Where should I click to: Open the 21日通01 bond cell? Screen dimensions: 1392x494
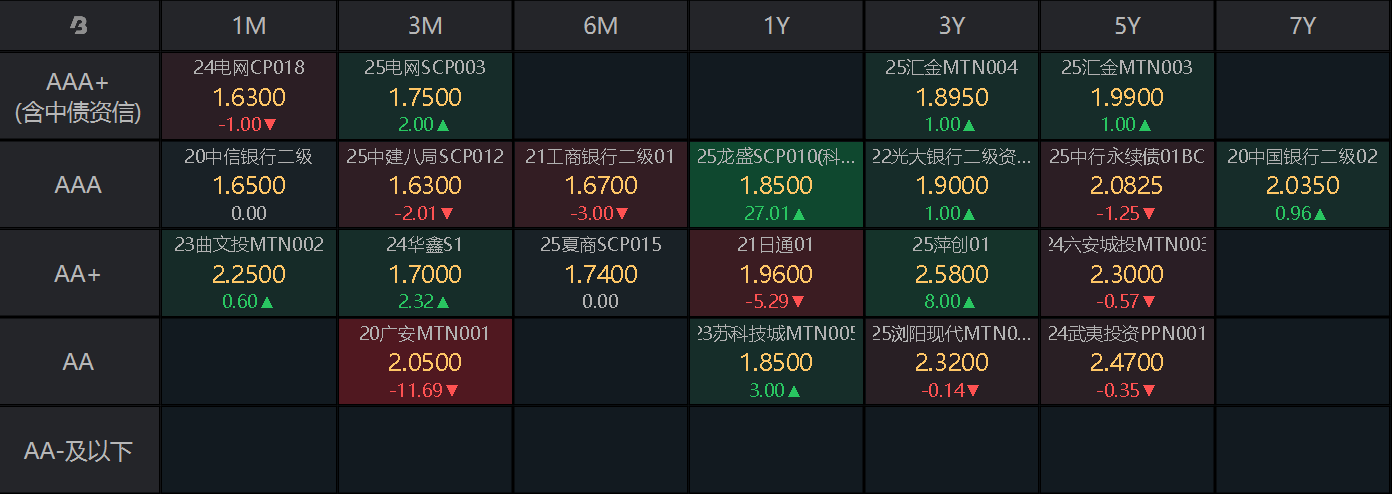(x=776, y=273)
